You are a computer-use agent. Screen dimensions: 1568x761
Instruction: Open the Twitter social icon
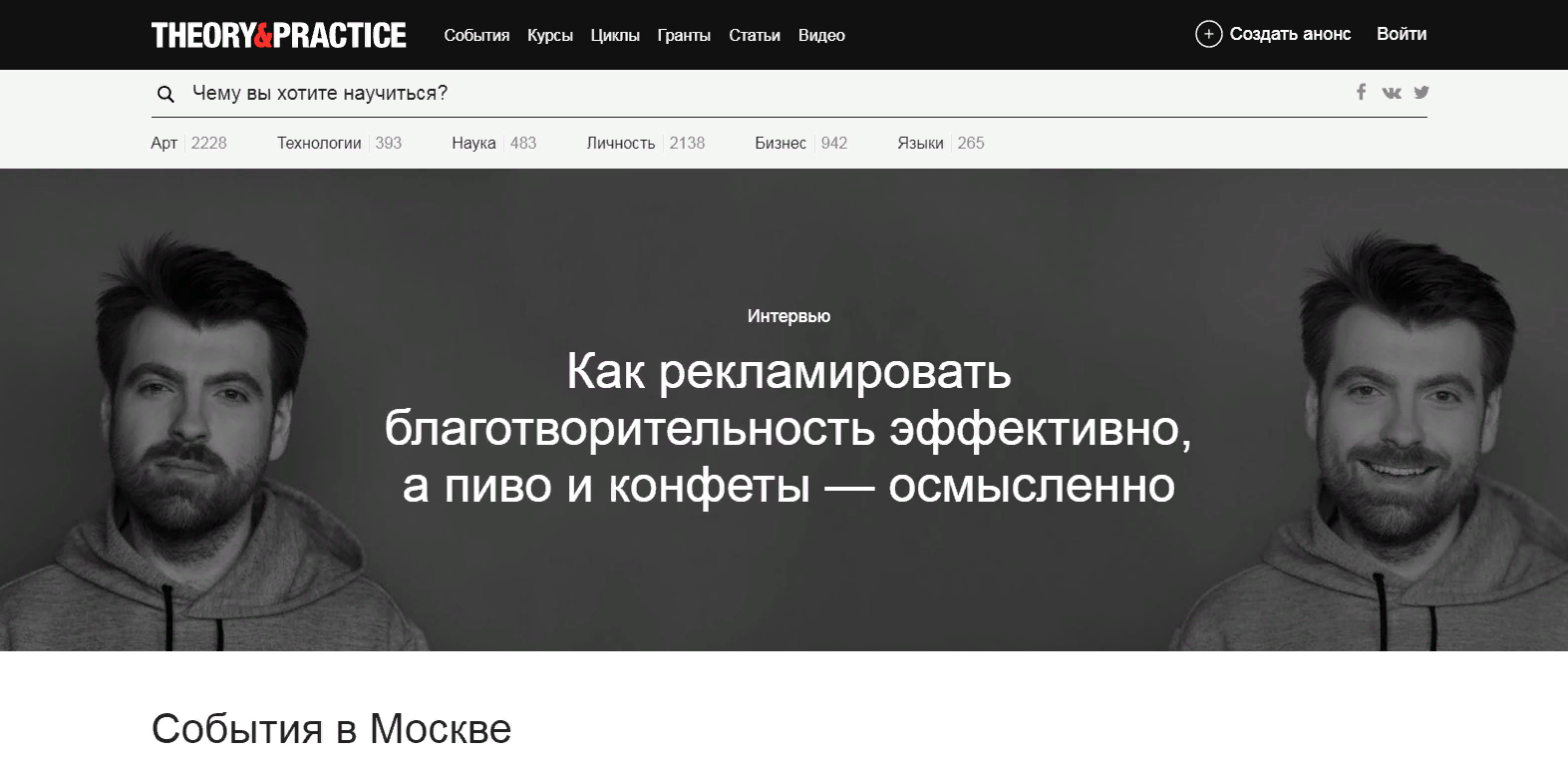[1421, 92]
